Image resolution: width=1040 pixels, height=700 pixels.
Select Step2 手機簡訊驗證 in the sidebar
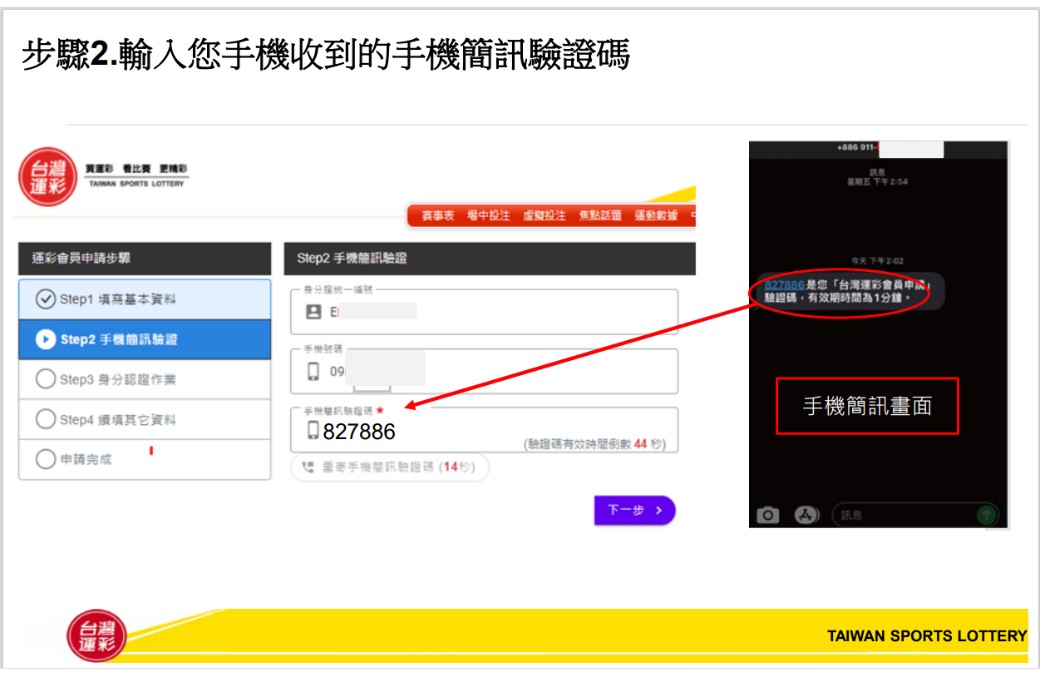pyautogui.click(x=145, y=339)
